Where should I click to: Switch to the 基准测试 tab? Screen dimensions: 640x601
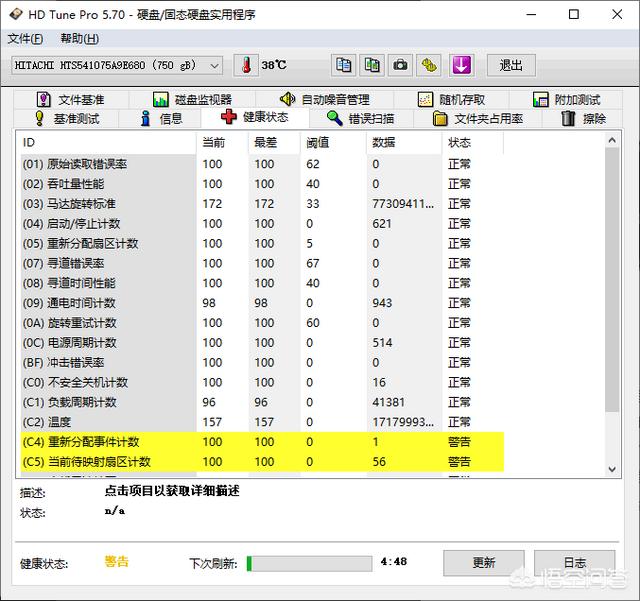click(x=66, y=119)
